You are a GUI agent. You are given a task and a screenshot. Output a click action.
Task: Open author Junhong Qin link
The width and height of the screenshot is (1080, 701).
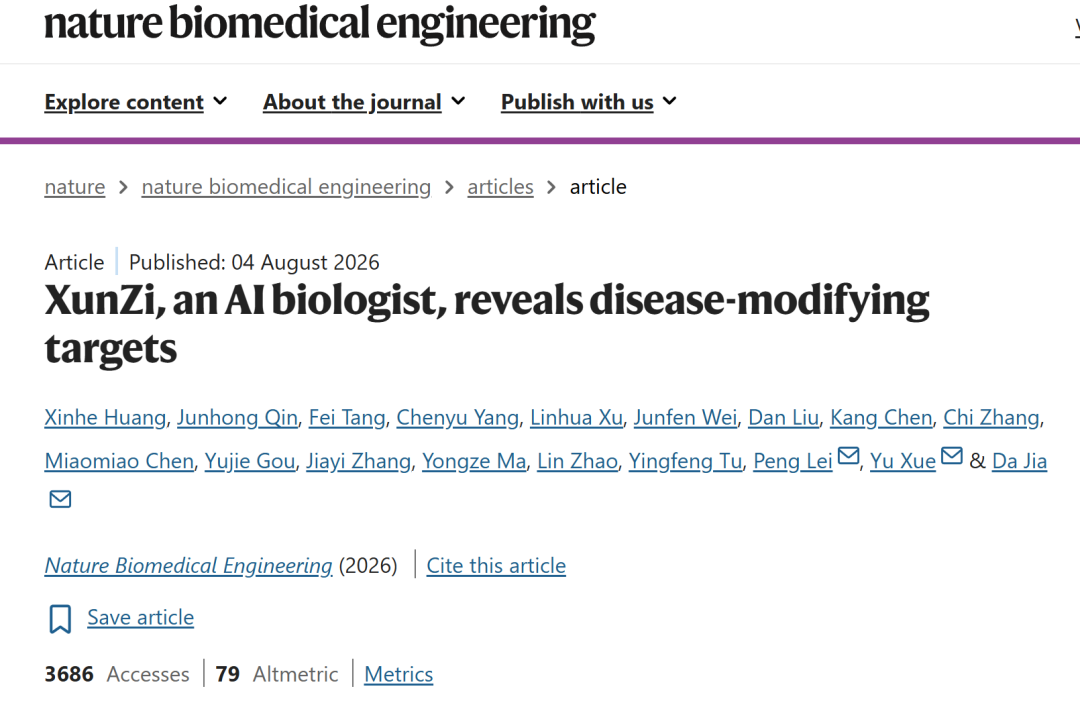[x=238, y=417]
